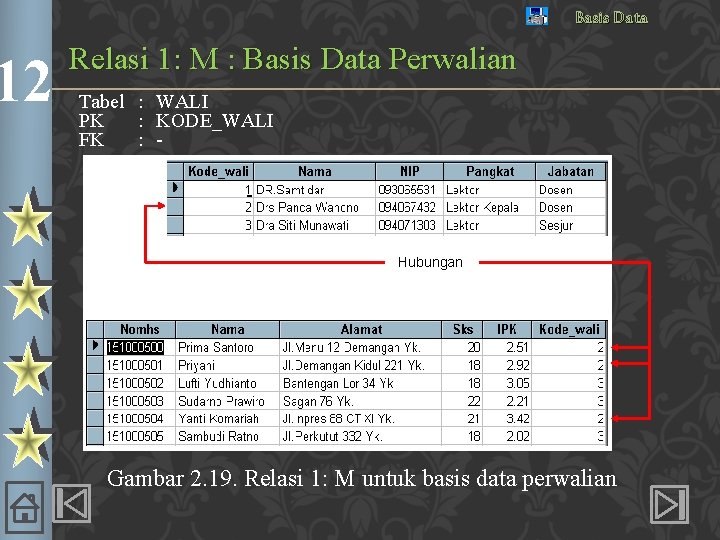Click the Sks column header
Screen dimensions: 720x540
[462, 329]
